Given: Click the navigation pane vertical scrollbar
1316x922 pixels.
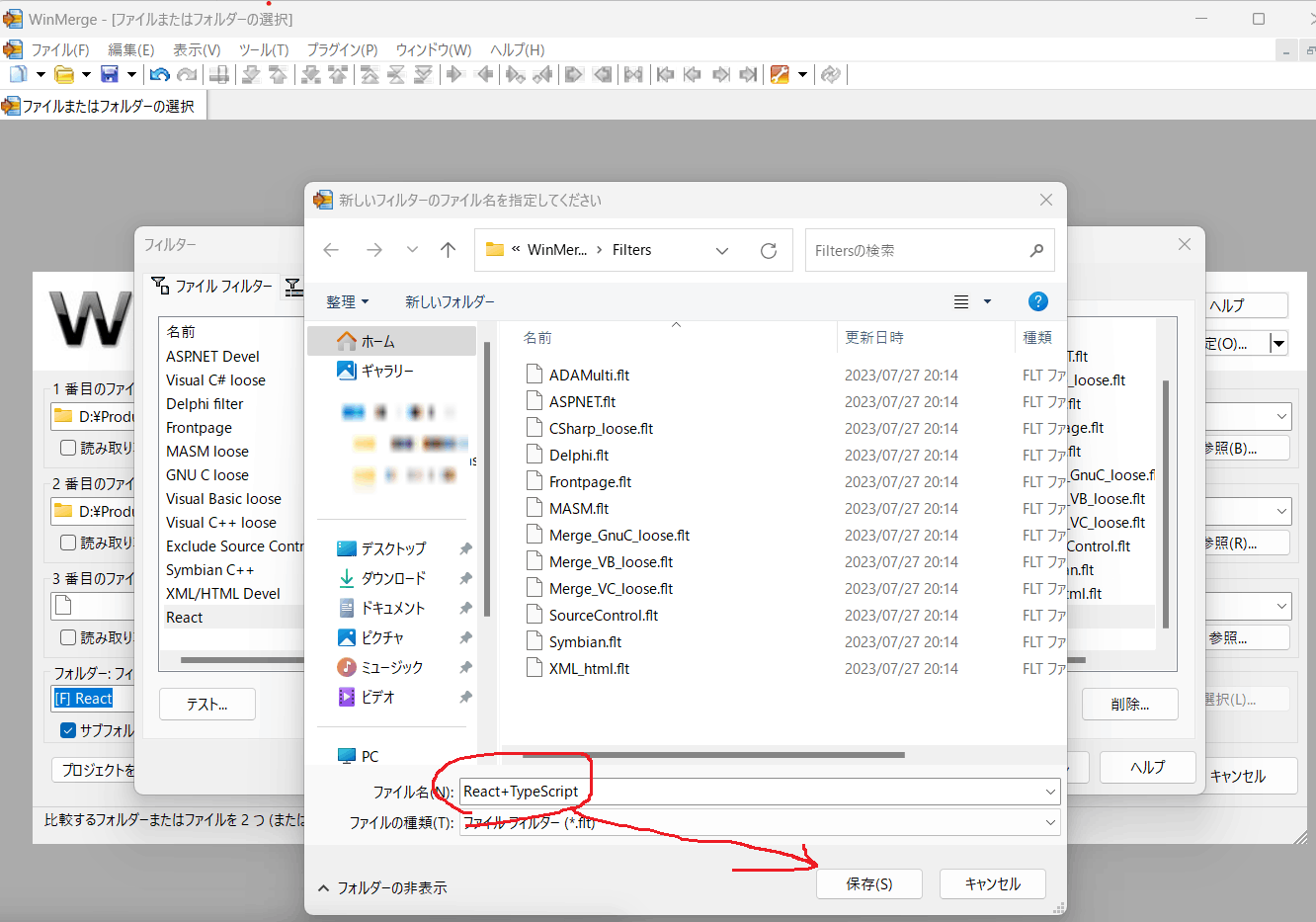Looking at the screenshot, I should 486,479.
